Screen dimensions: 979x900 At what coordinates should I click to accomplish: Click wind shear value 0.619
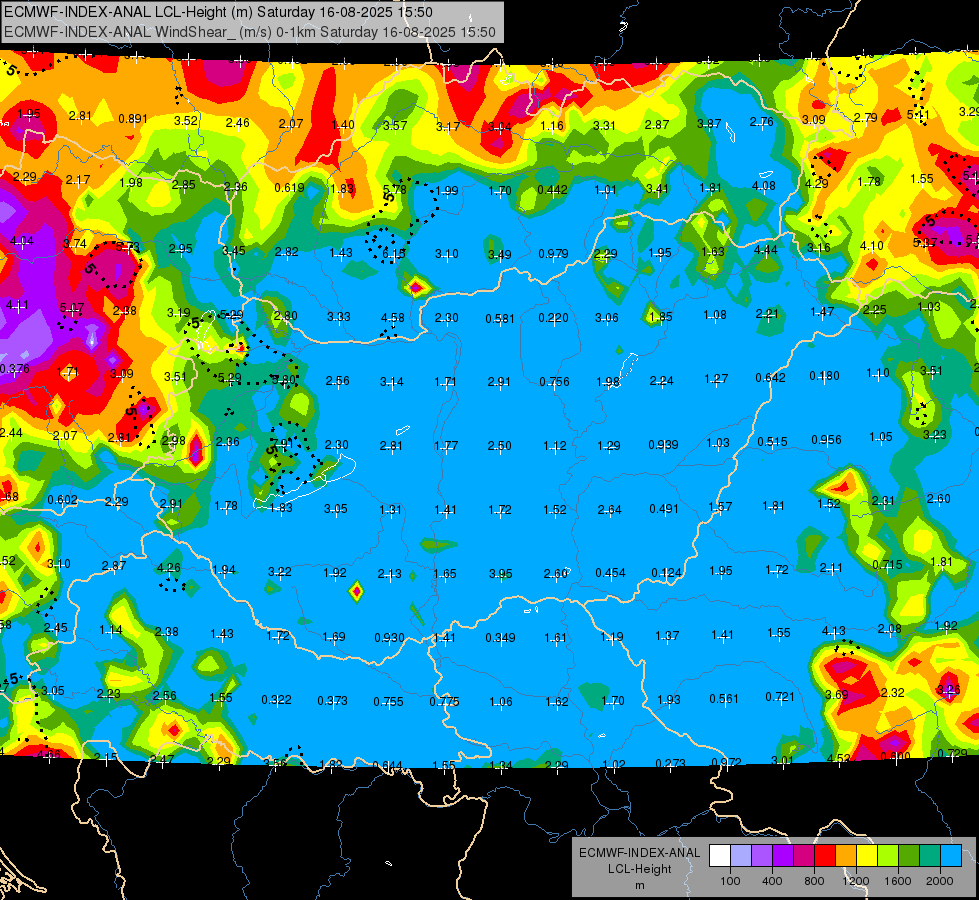290,187
